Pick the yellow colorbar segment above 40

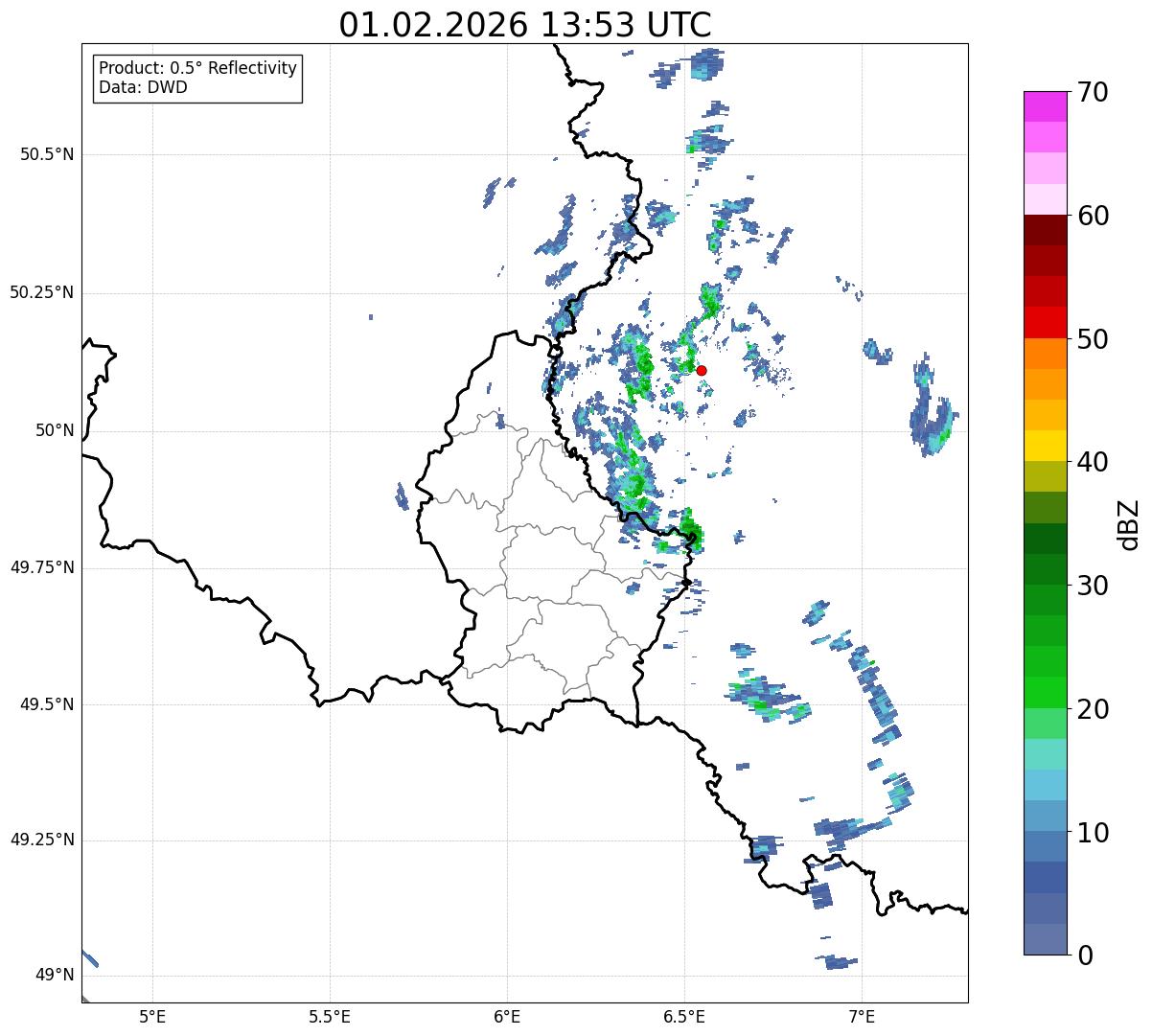1046,446
